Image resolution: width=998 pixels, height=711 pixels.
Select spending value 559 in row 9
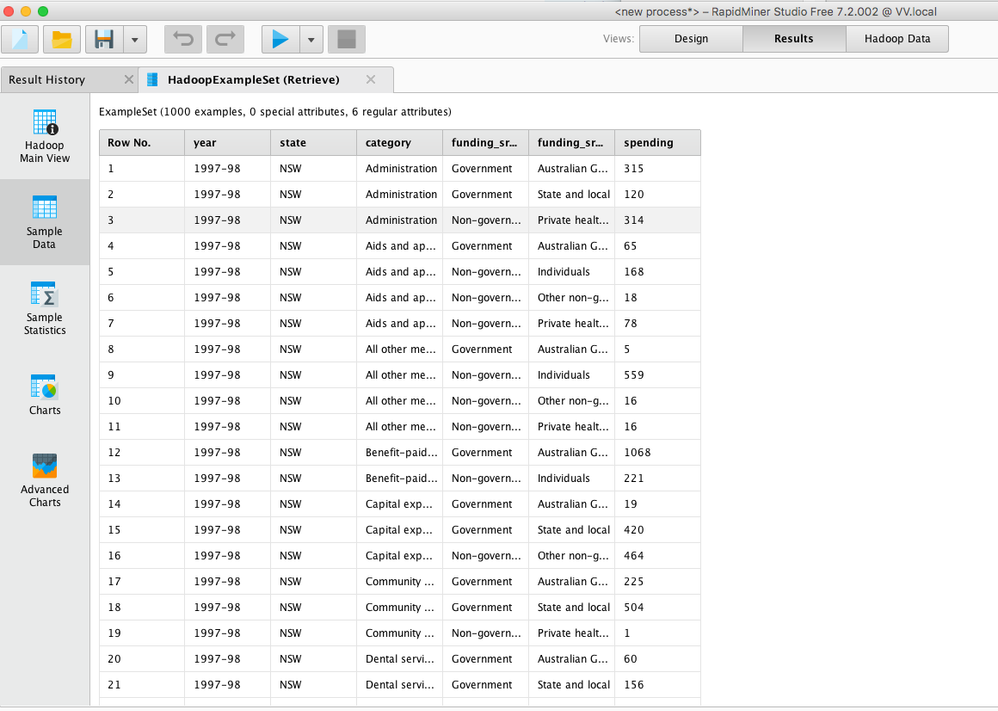657,375
